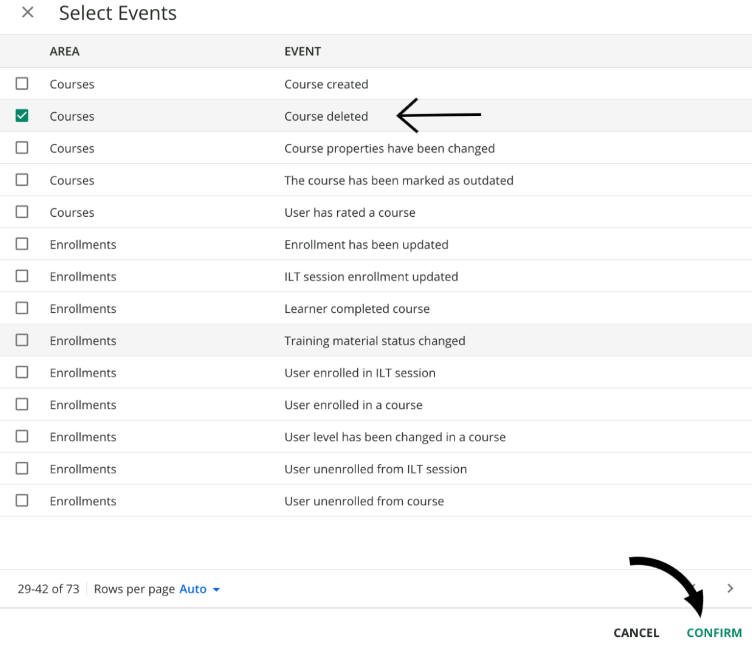
Task: Select Course properties have been changed checkbox
Action: 22,148
